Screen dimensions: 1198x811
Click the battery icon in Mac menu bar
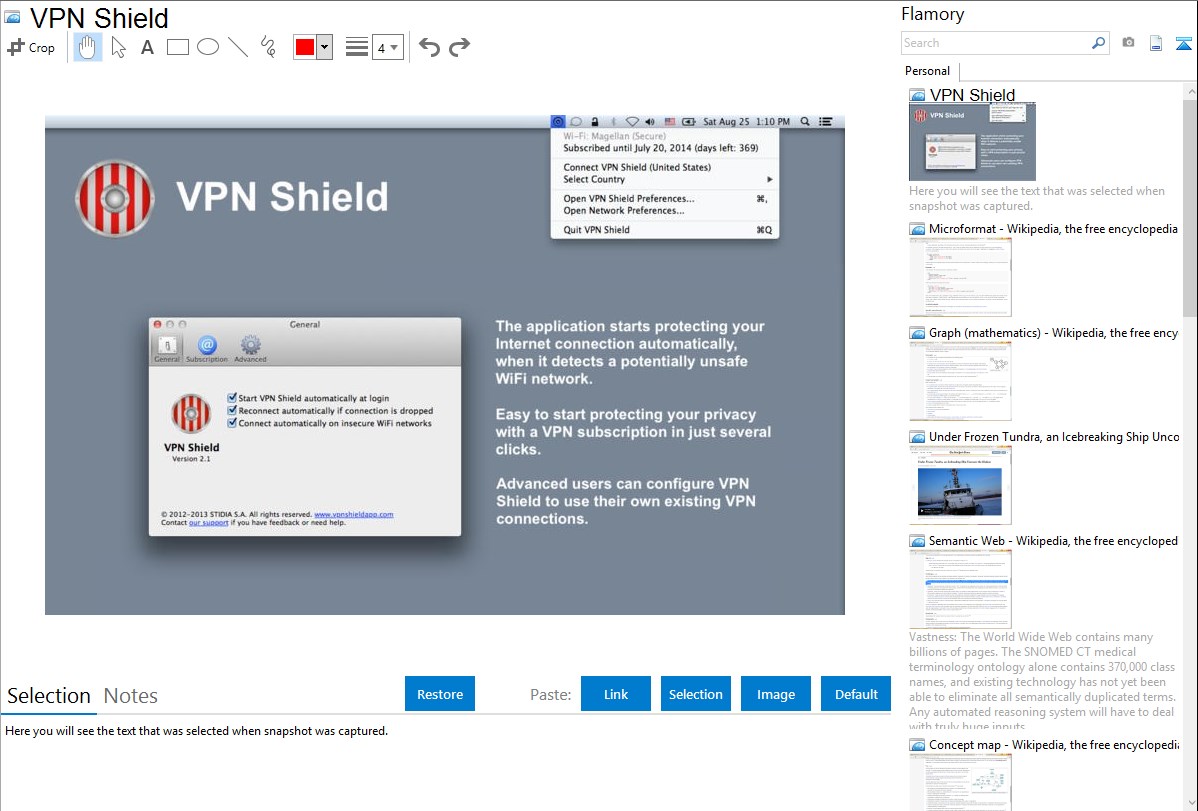tap(689, 122)
